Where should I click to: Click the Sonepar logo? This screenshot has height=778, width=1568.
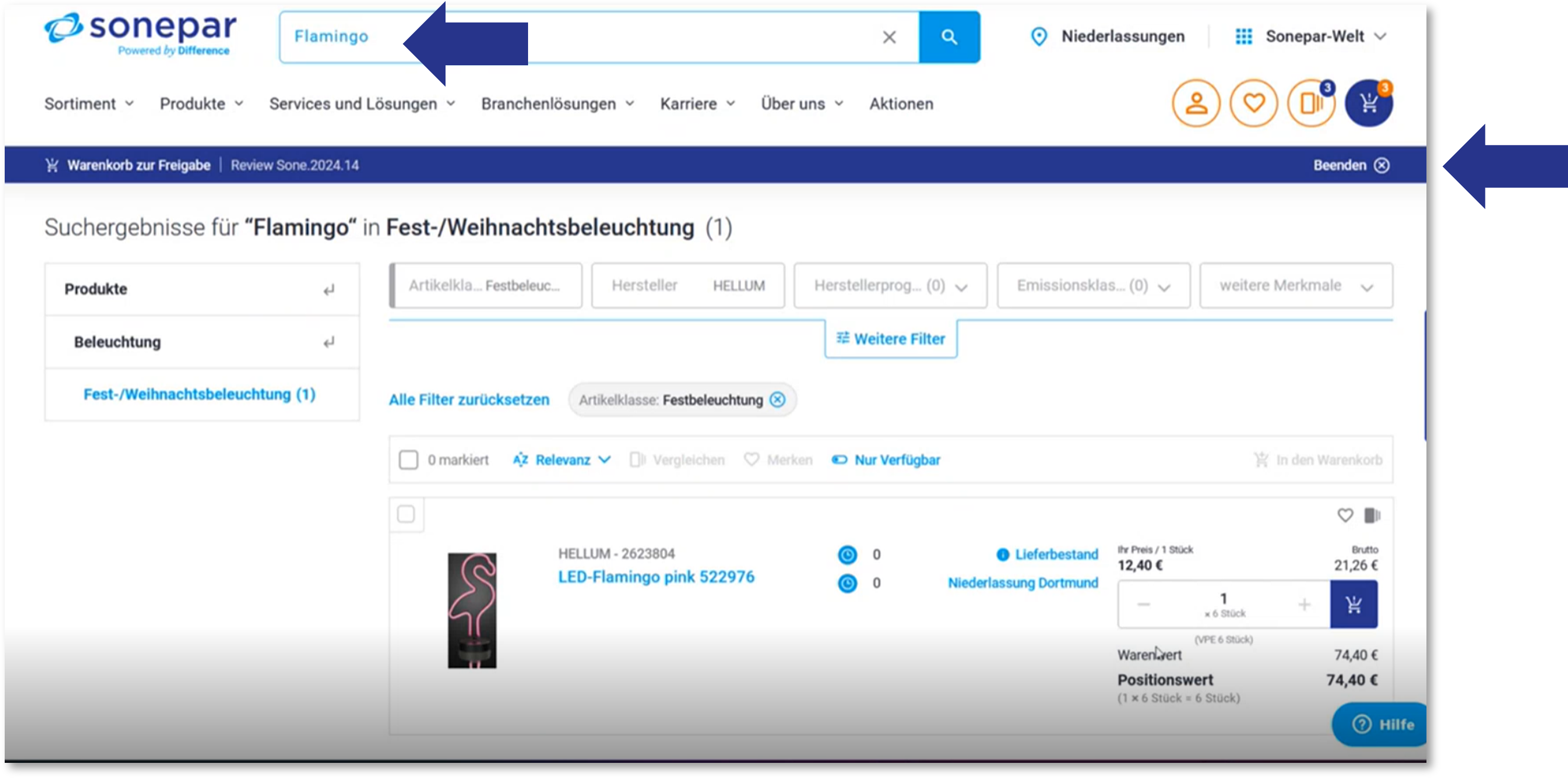pos(141,34)
